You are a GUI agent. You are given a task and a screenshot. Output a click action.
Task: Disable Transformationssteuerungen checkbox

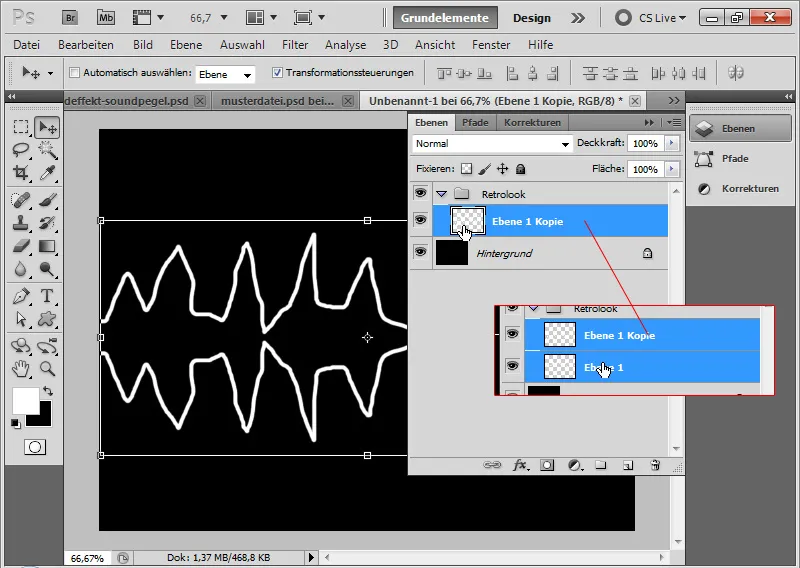click(277, 72)
